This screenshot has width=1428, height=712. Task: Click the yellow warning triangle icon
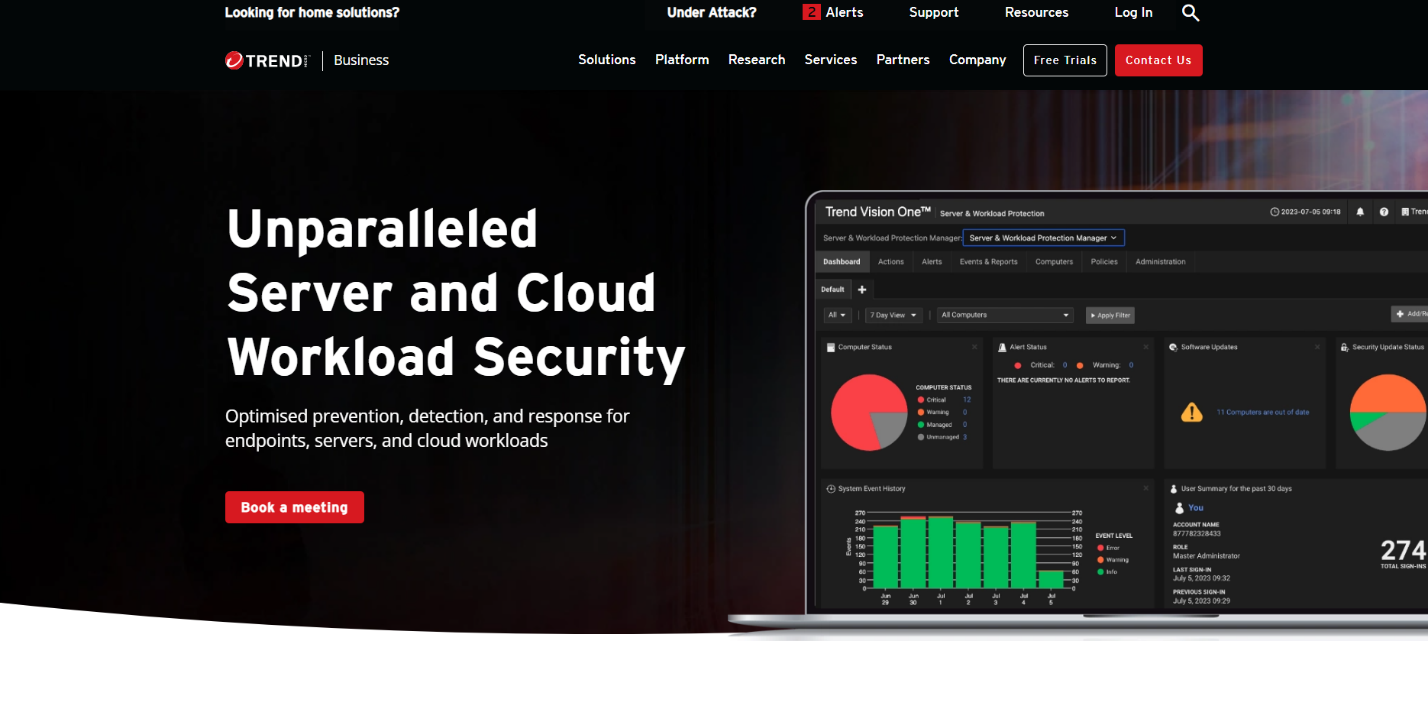(1192, 412)
